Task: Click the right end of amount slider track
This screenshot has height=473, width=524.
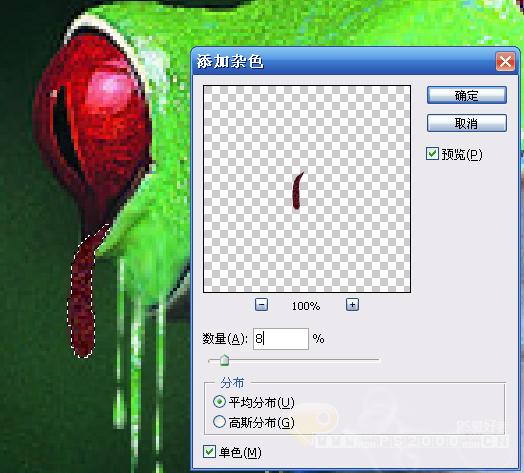Action: click(x=378, y=360)
